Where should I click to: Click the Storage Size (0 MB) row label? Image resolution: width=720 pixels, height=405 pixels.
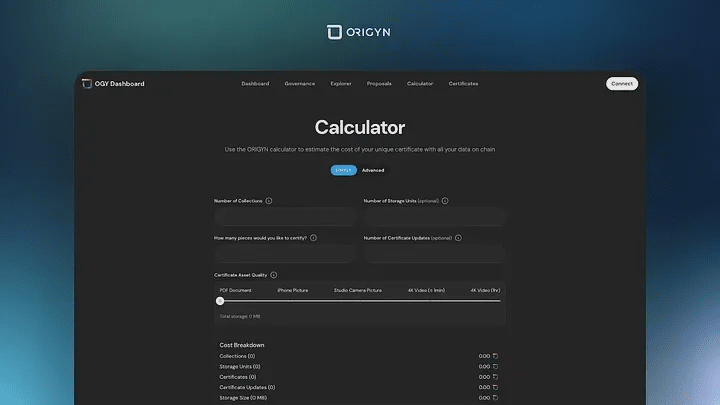[x=243, y=398]
